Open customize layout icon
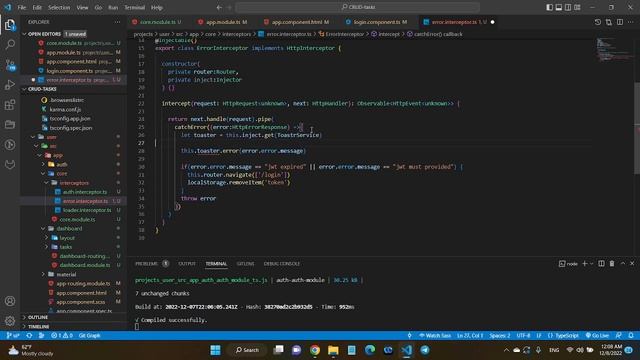 pos(577,7)
